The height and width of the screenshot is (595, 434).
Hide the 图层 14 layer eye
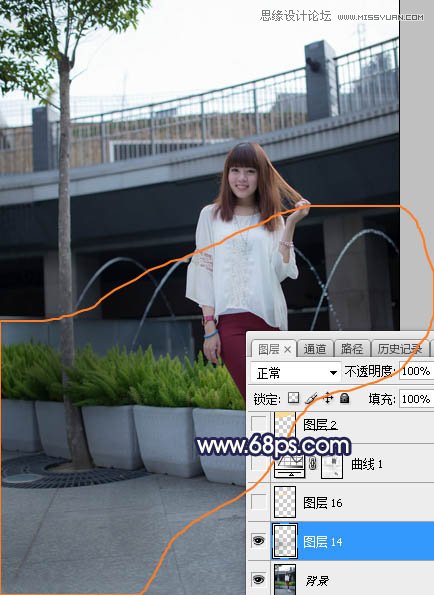(259, 541)
